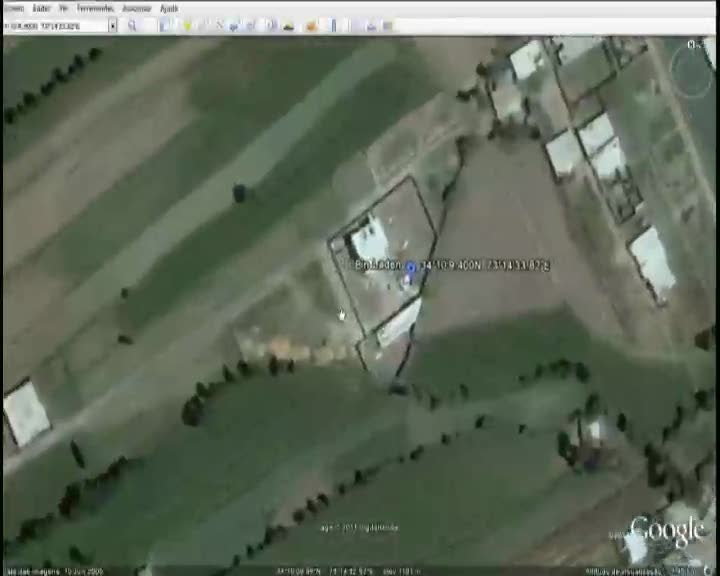Expand the search field dropdown arrow
The image size is (720, 576).
pos(112,25)
